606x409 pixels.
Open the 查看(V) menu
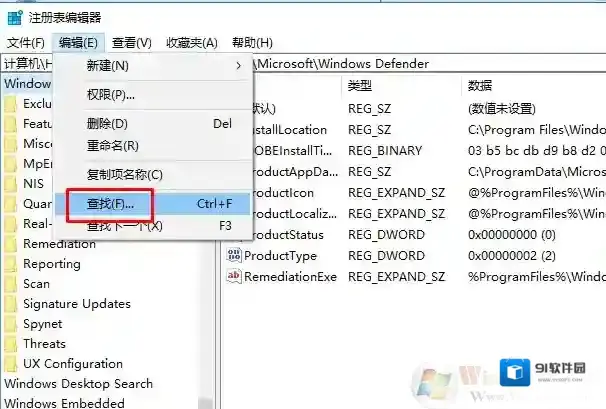(131, 43)
